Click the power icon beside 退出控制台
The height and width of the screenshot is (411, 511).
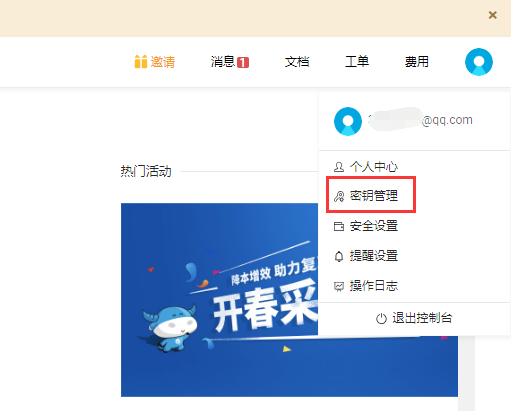381,318
